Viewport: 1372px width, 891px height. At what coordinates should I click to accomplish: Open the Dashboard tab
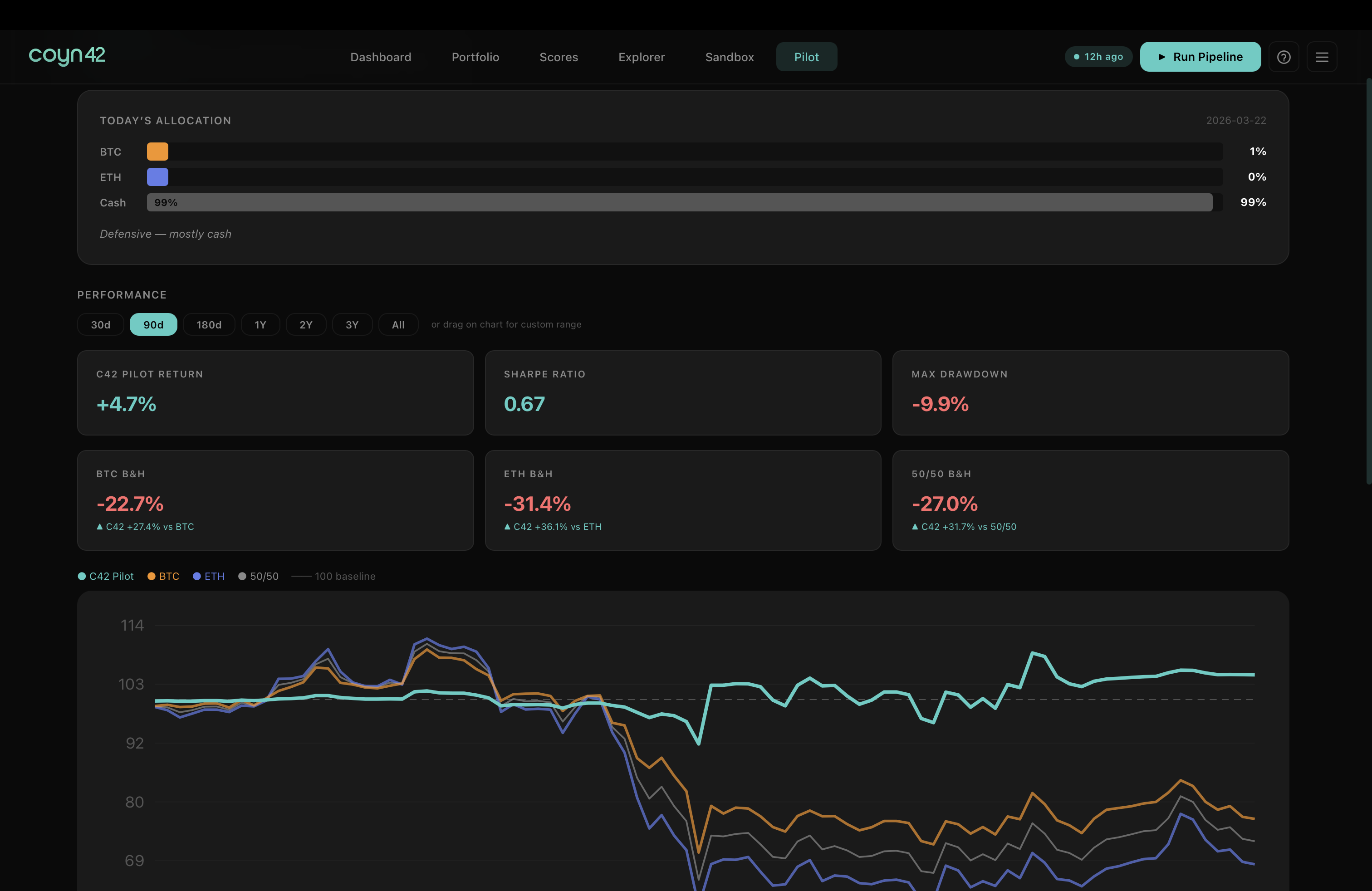point(381,57)
